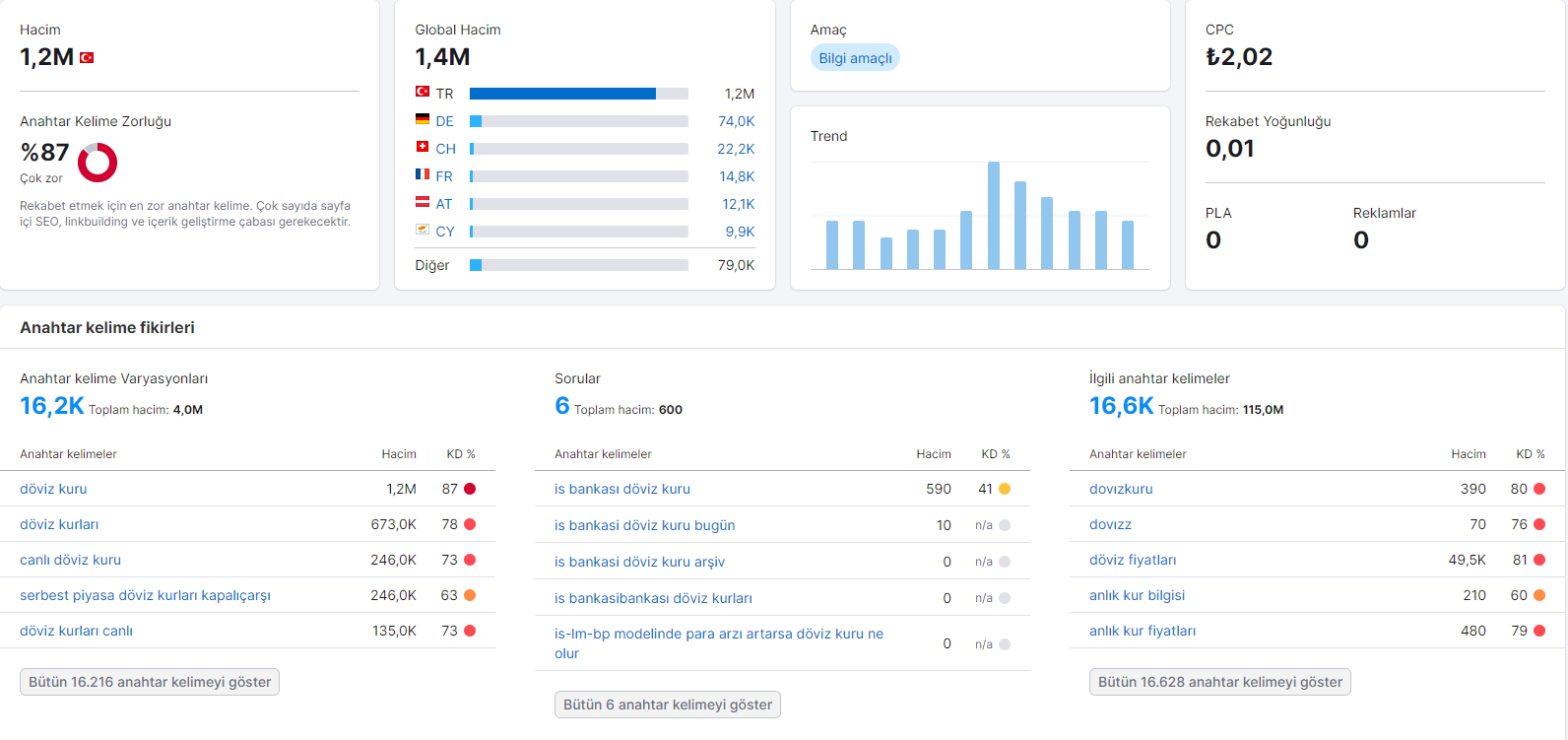
Task: Click the Austria flag icon
Action: point(423,202)
